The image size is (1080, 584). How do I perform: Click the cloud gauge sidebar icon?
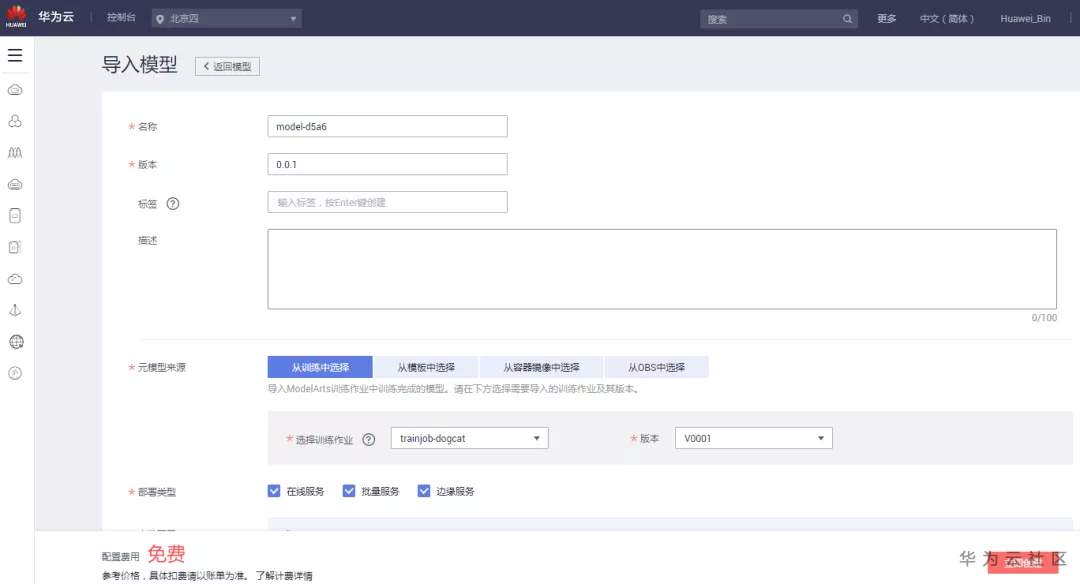(x=15, y=279)
